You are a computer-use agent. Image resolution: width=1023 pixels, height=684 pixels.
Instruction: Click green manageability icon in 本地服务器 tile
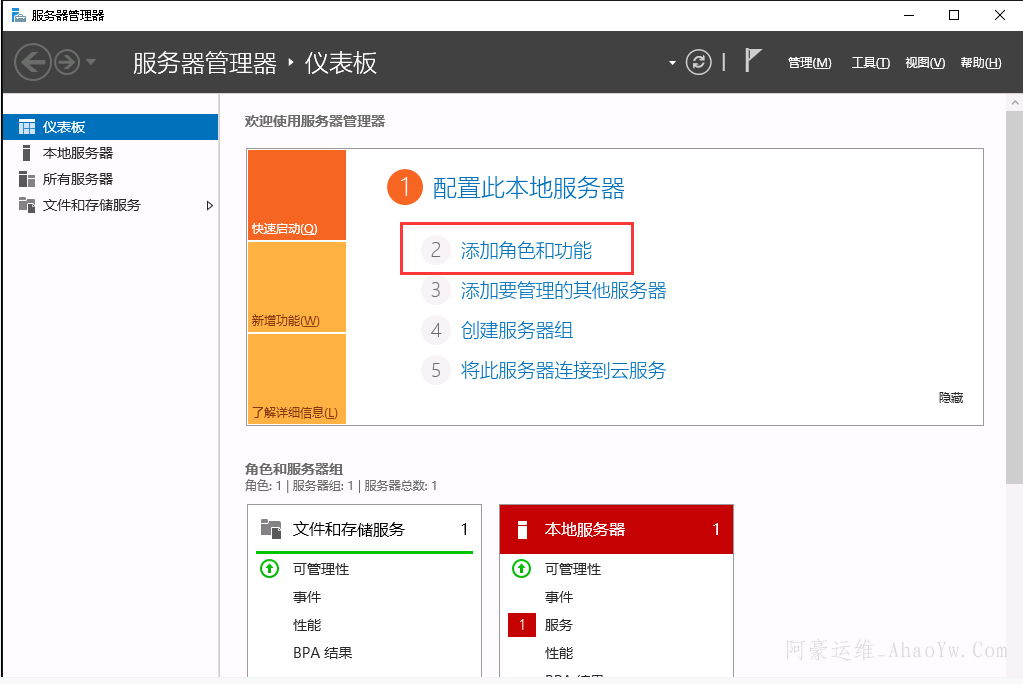pyautogui.click(x=521, y=569)
